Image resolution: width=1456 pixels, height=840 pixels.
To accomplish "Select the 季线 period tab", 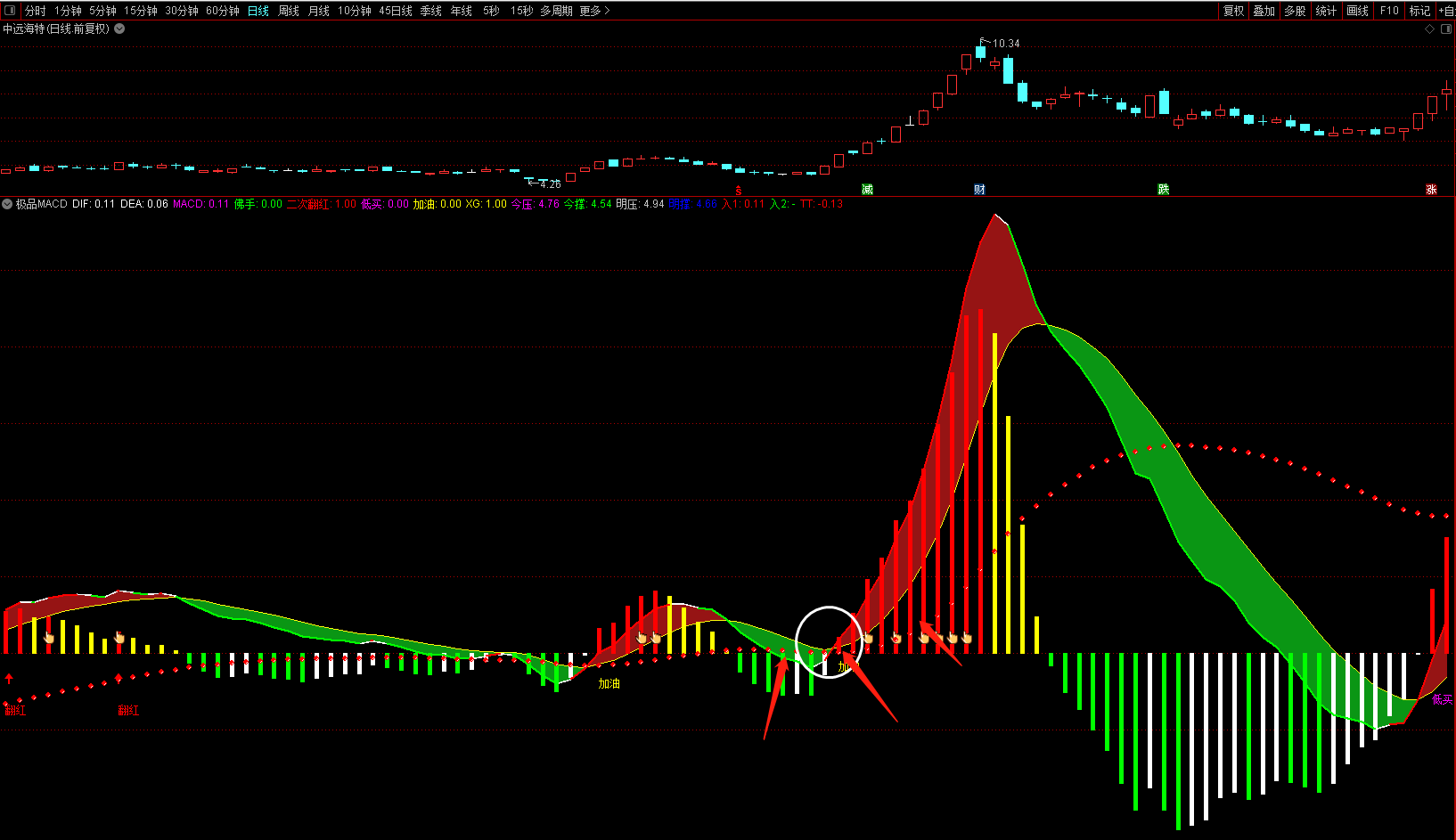I will (x=431, y=11).
